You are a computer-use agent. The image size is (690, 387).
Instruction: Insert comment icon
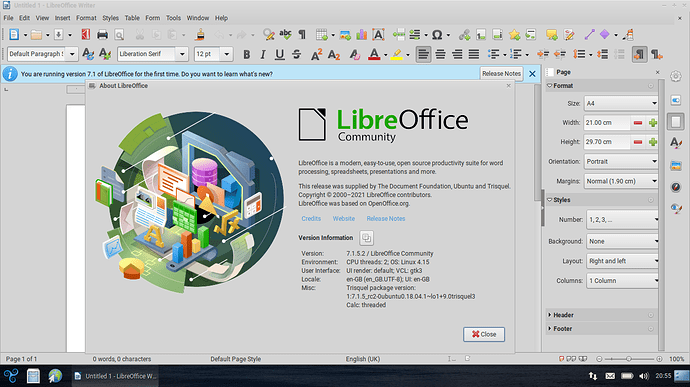pos(551,34)
